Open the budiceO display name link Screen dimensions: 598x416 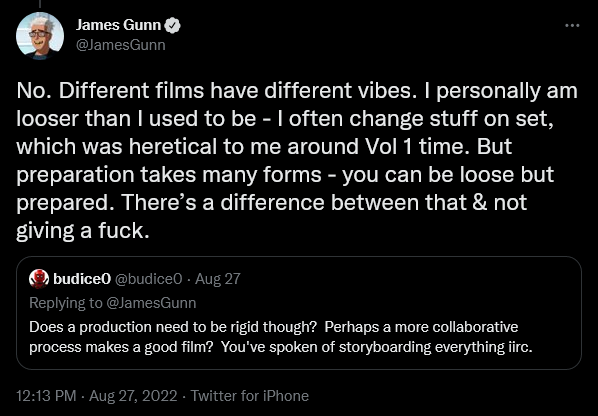(x=82, y=279)
